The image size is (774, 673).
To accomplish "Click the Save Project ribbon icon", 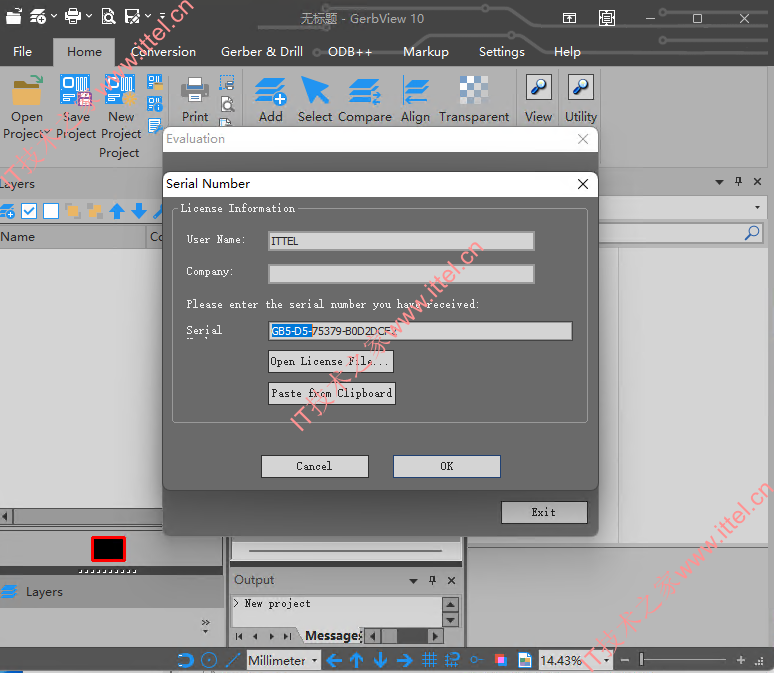I will click(76, 90).
